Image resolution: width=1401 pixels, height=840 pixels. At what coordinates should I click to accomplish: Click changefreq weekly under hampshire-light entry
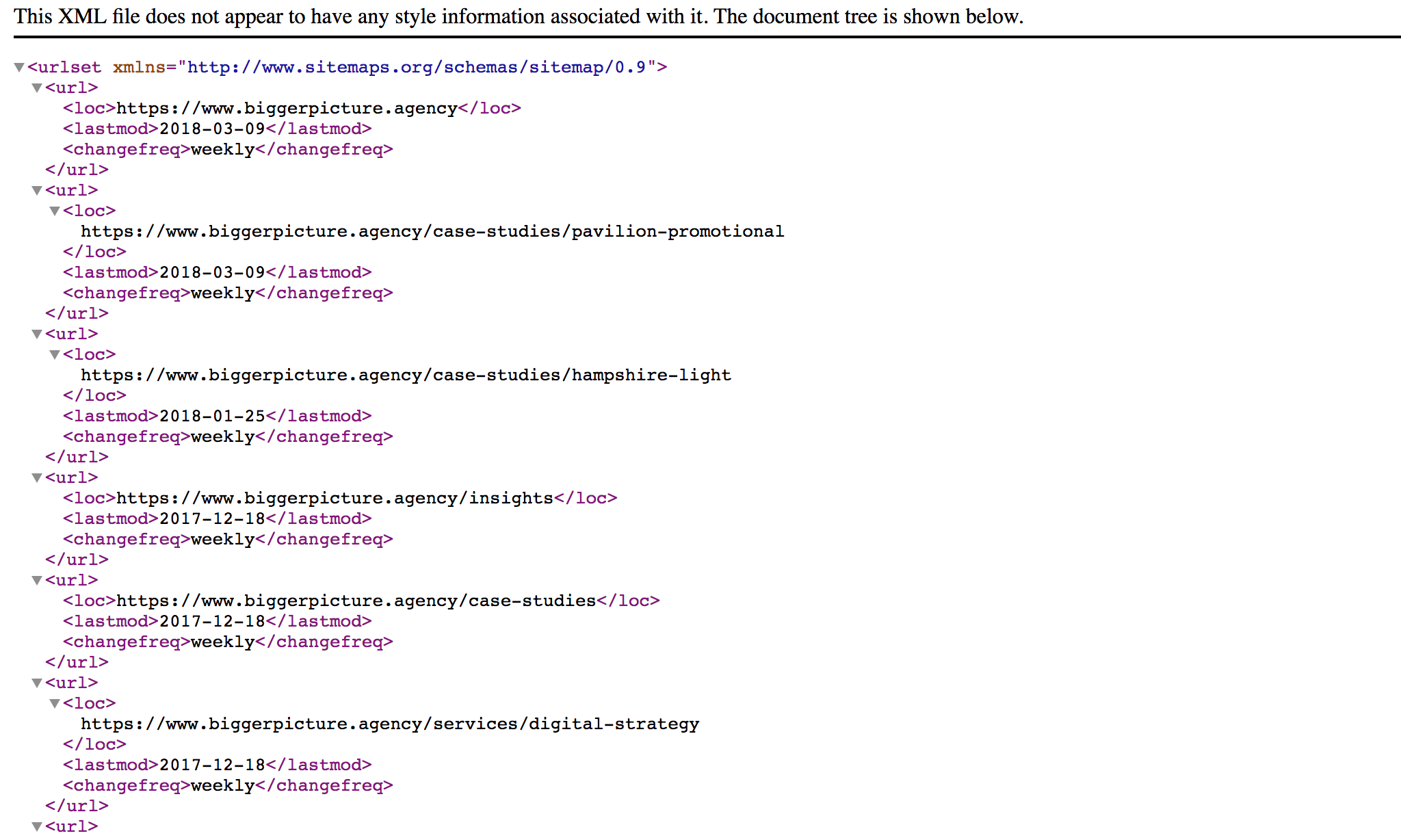222,436
